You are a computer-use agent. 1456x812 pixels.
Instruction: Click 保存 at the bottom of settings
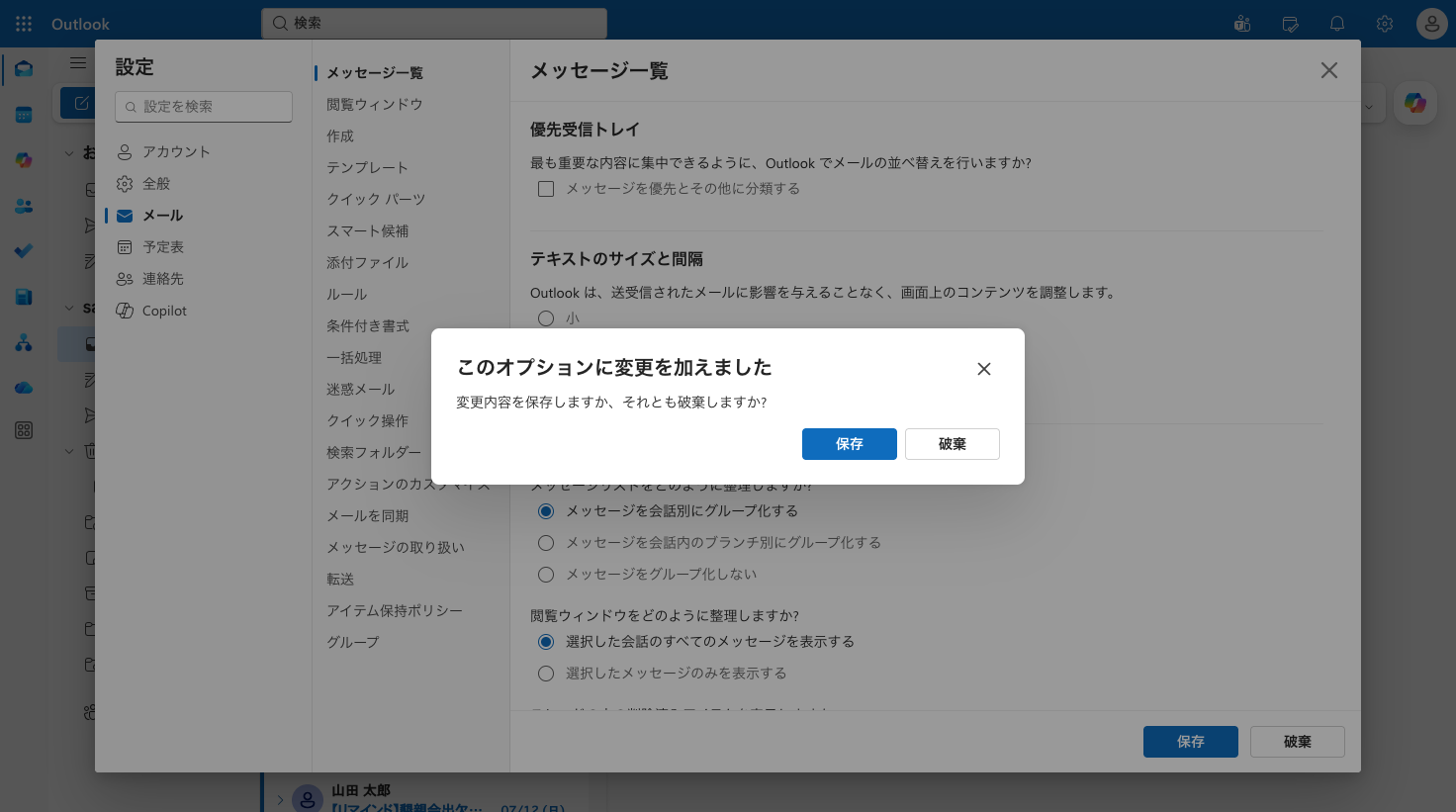coord(1191,742)
